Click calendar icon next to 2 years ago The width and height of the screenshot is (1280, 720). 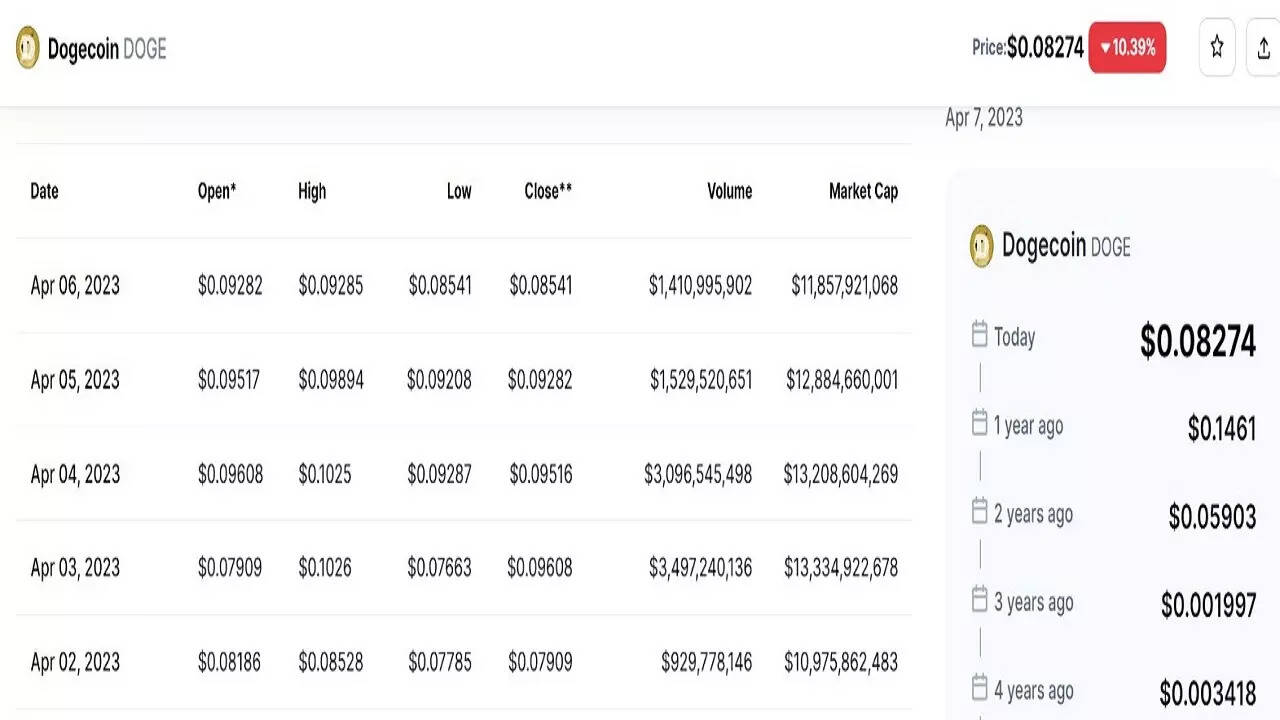coord(980,512)
